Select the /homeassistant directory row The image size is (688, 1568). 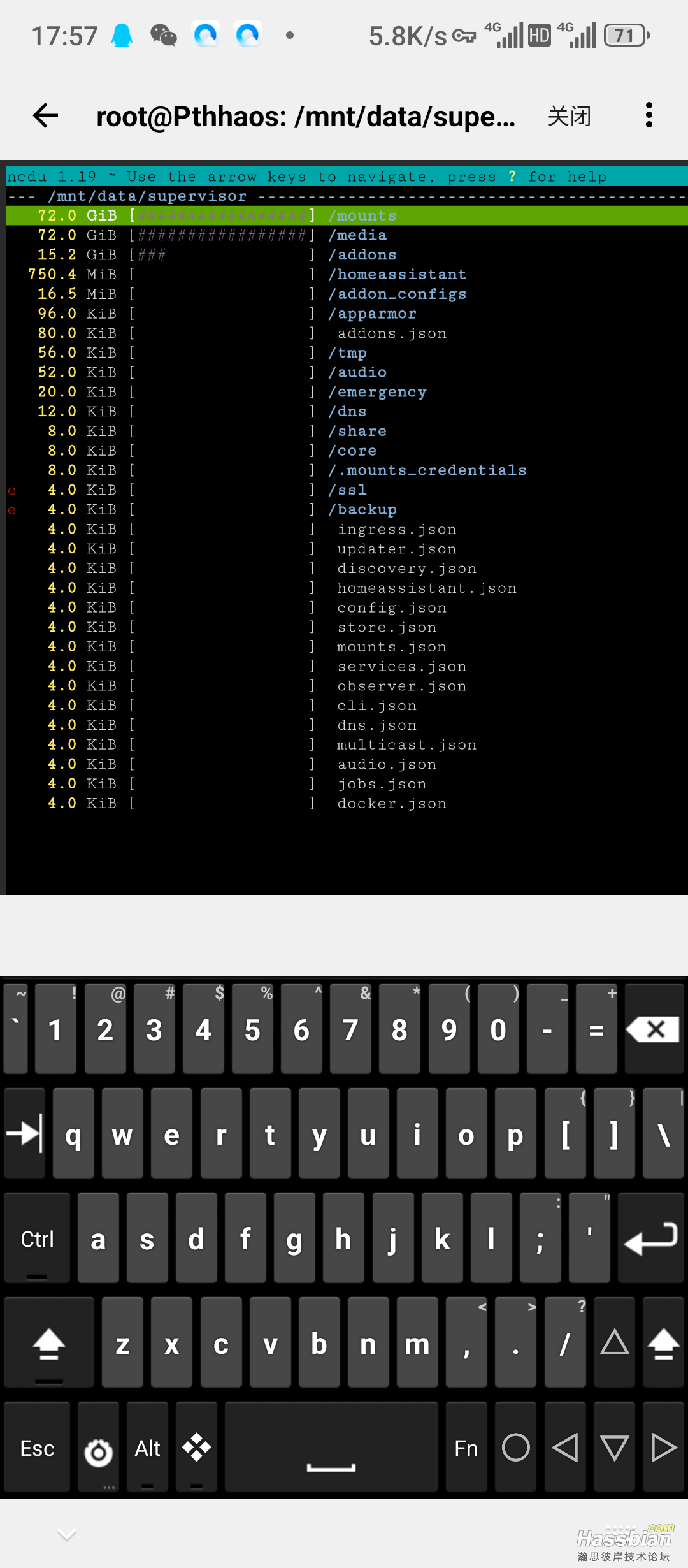click(x=347, y=274)
